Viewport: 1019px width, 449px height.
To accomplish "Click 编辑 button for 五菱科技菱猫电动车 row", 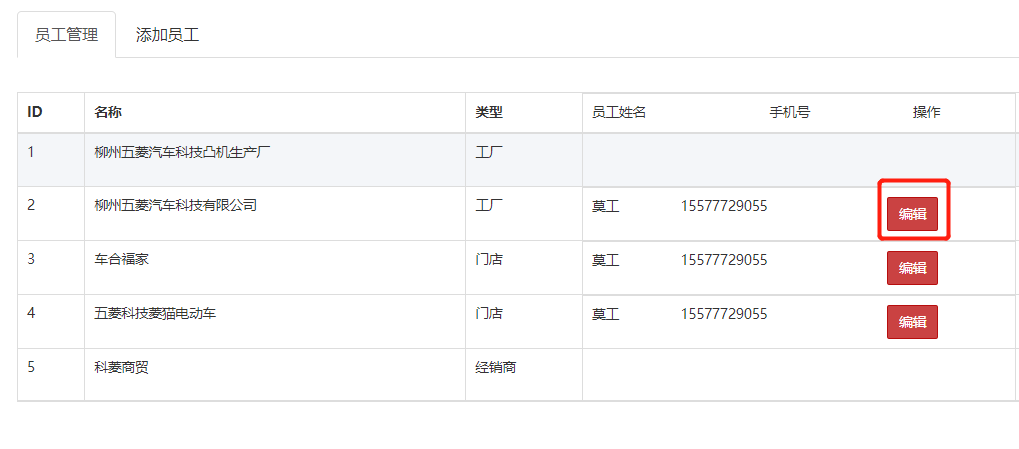I will click(912, 322).
